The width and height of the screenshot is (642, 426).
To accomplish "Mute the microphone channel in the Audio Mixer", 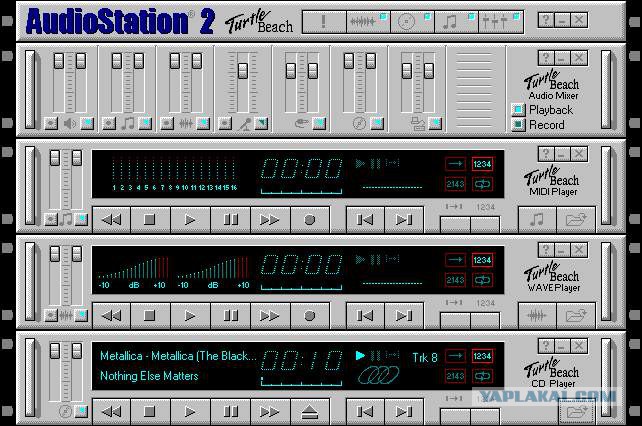I will pyautogui.click(x=225, y=123).
